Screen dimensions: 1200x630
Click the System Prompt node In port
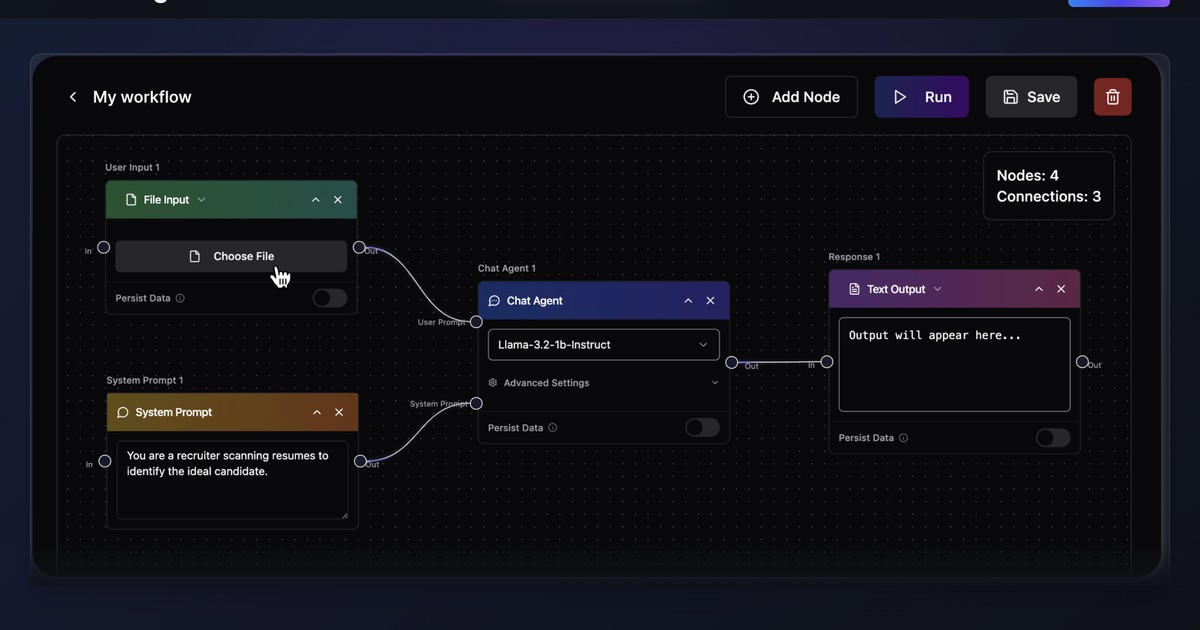(x=104, y=461)
